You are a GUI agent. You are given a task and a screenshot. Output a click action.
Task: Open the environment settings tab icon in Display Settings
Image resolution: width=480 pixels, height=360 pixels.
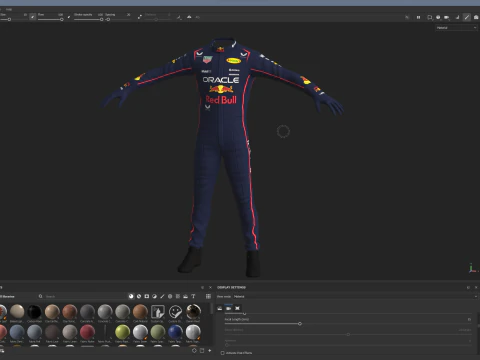[220, 308]
